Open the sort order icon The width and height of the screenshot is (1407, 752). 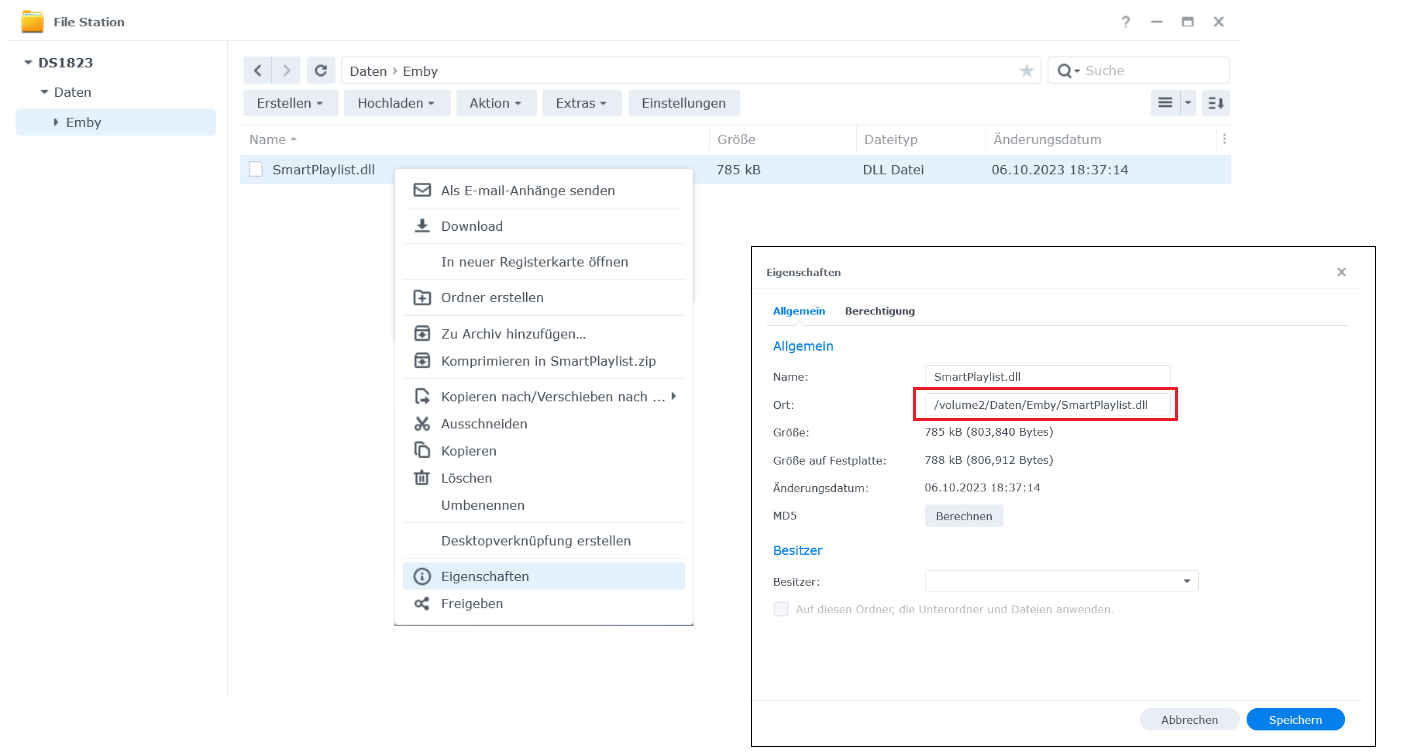coord(1216,103)
